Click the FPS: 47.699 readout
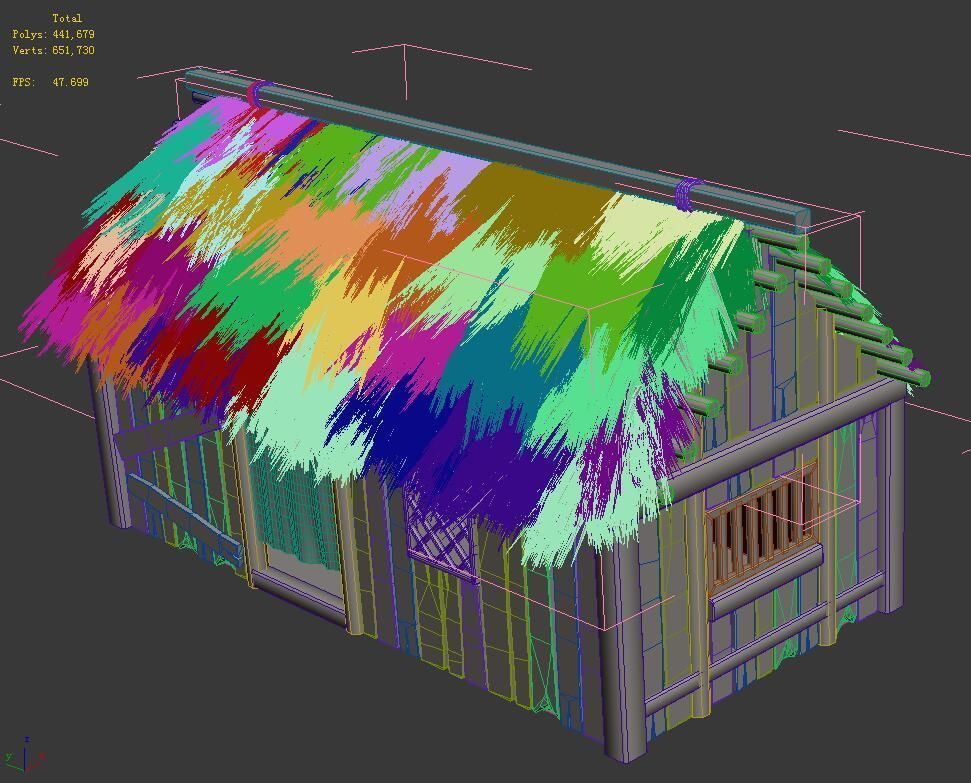The image size is (971, 783). click(50, 82)
